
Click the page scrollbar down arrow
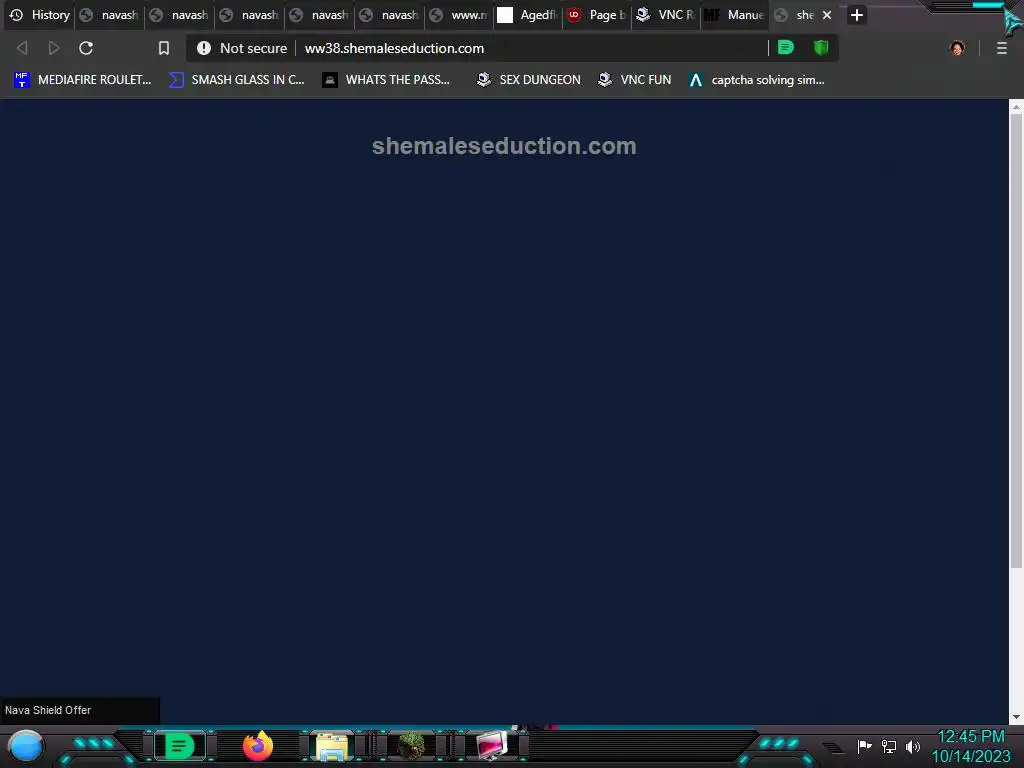tap(1016, 717)
